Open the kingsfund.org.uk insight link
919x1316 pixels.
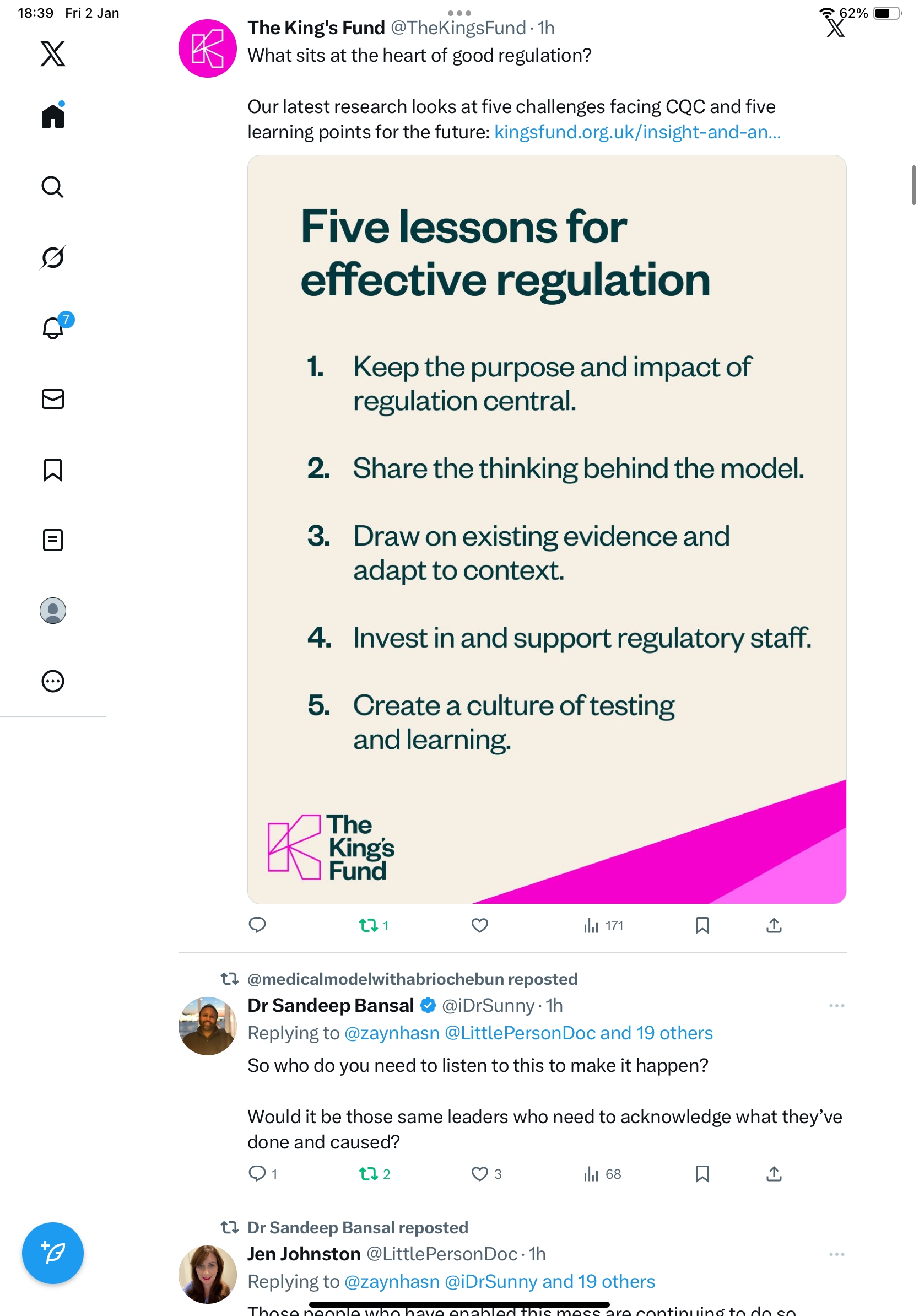coord(636,132)
